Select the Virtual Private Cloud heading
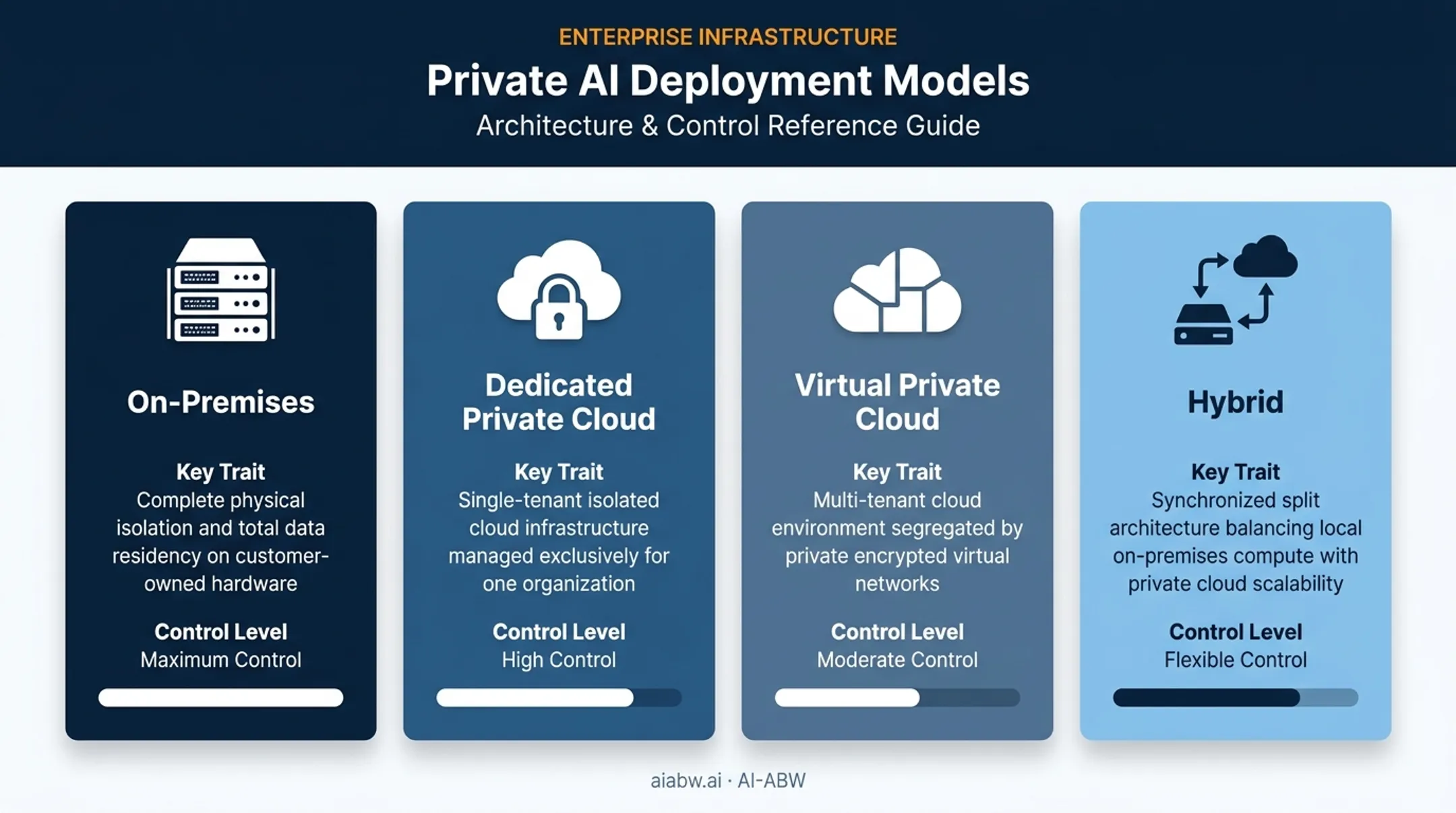The image size is (1456, 813). (897, 402)
